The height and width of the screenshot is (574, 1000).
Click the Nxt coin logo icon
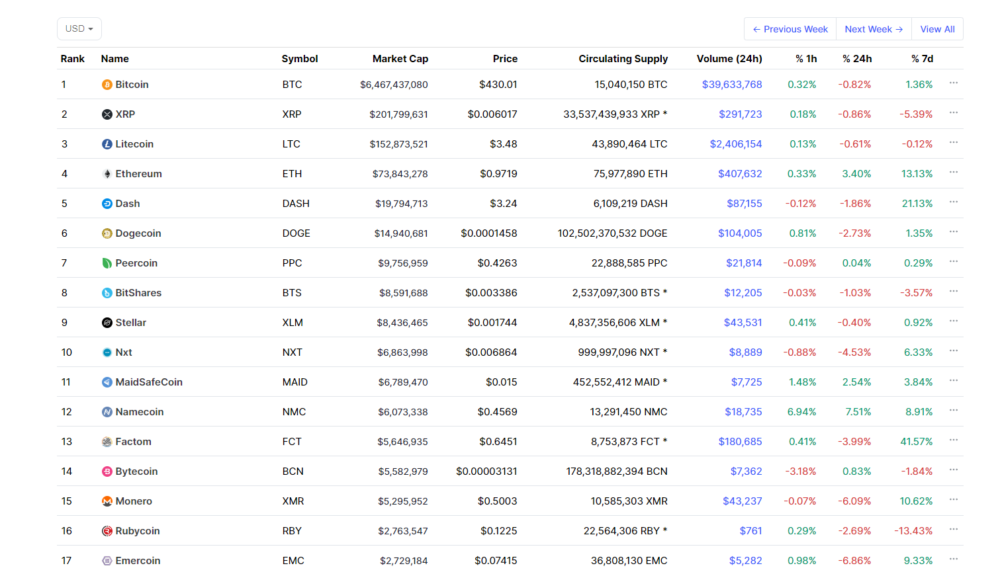tap(107, 353)
